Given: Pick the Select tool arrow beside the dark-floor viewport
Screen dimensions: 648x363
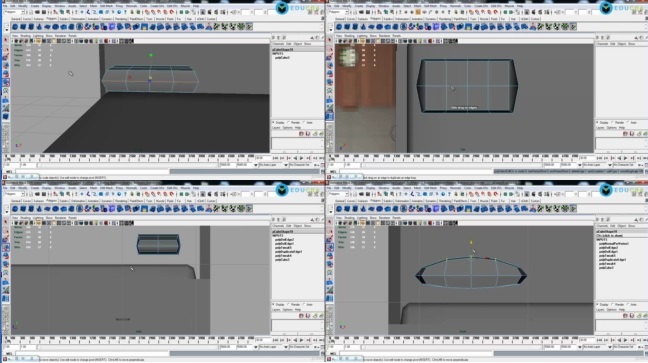Looking at the screenshot, I should 5,40.
